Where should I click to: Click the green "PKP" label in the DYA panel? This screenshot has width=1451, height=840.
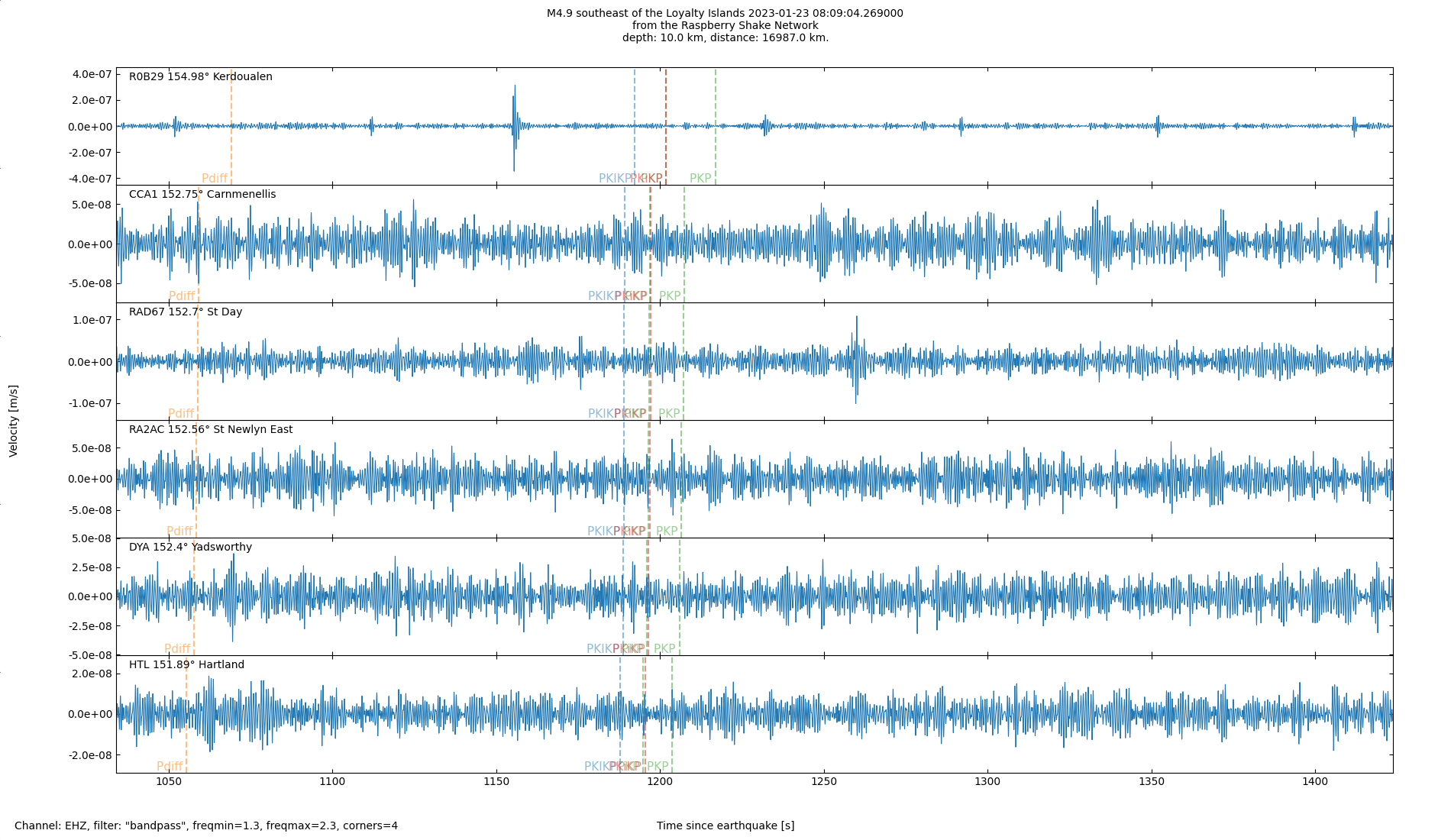664,649
